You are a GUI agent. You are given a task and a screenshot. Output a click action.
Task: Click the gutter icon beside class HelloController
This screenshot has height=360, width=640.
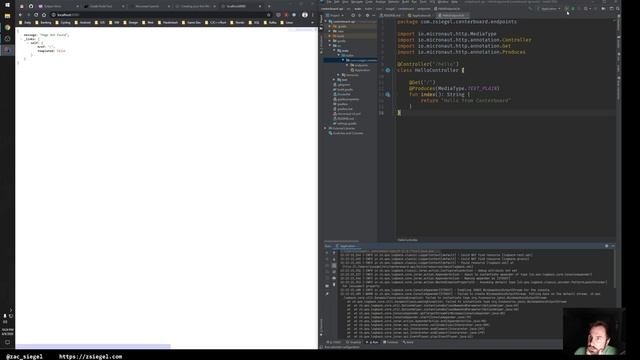coord(388,70)
